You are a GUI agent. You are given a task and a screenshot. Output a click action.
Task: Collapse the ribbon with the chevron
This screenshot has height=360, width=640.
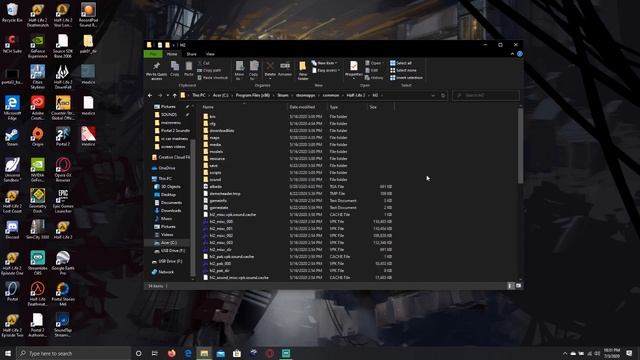512,54
